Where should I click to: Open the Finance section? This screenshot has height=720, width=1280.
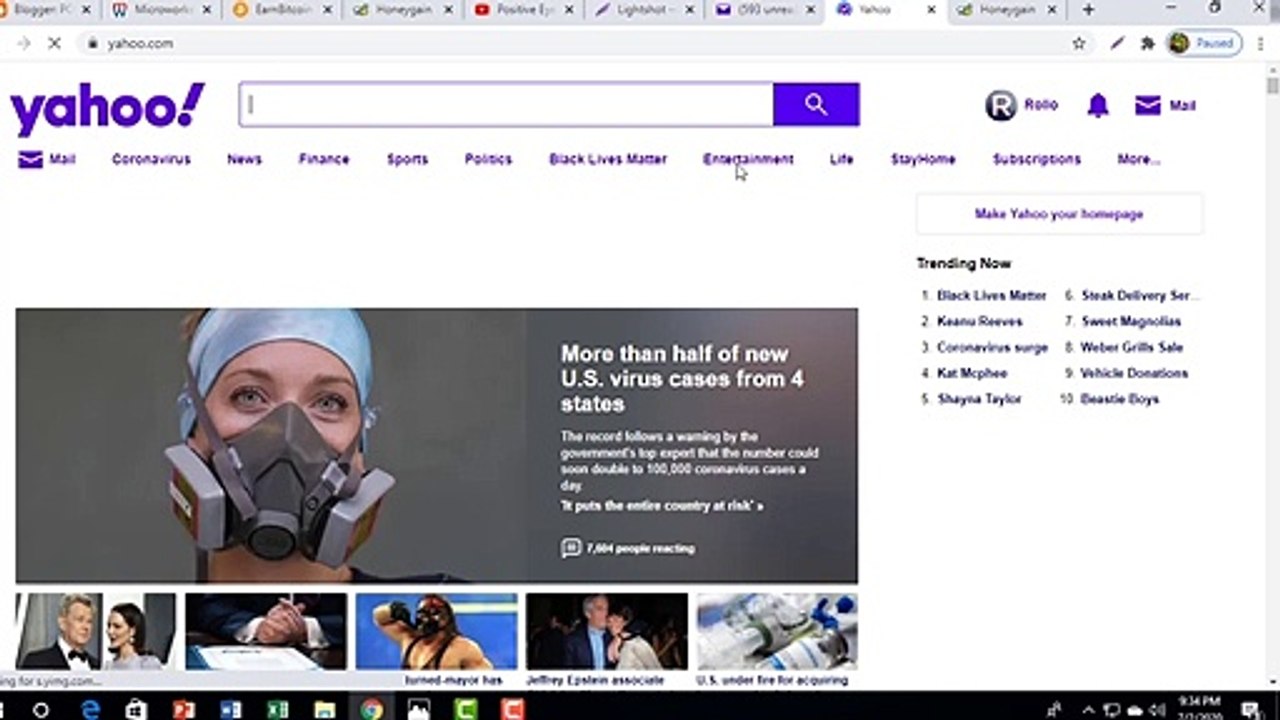coord(324,159)
